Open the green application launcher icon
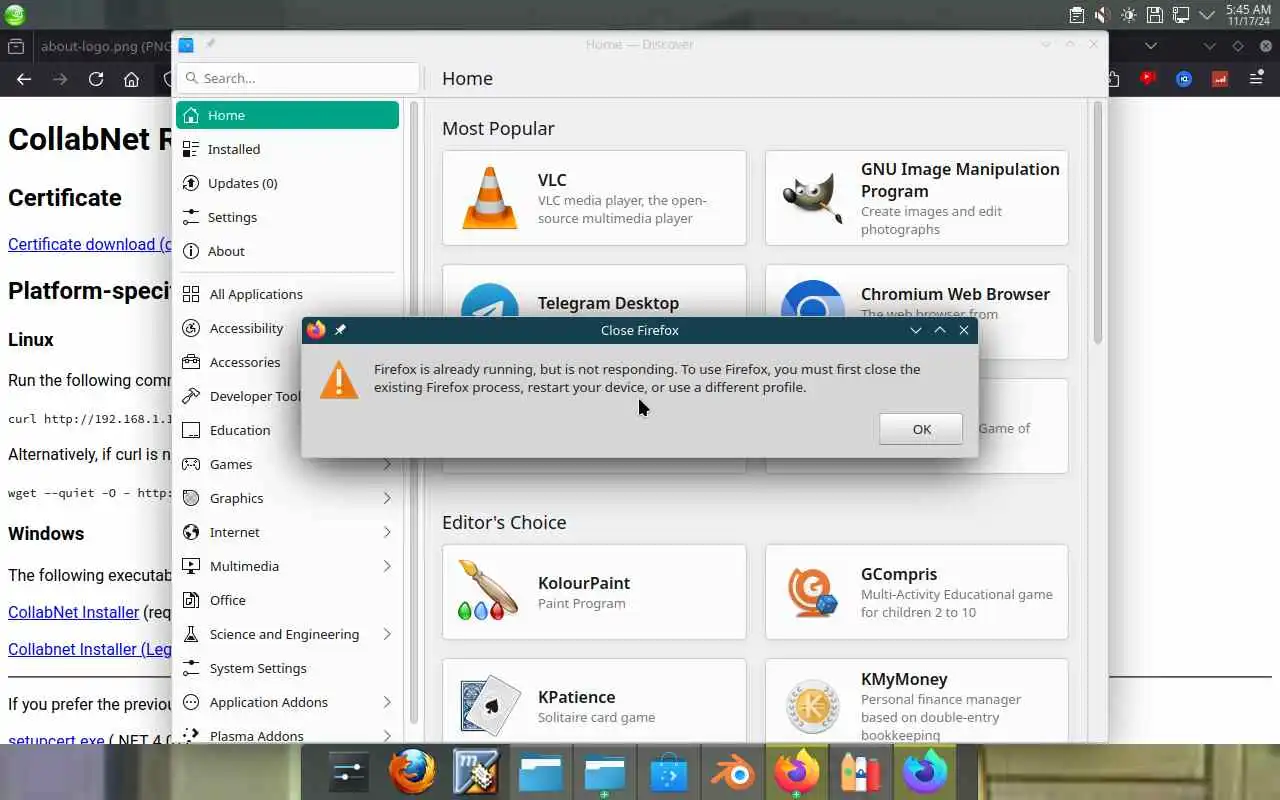The height and width of the screenshot is (800, 1280). [x=15, y=15]
